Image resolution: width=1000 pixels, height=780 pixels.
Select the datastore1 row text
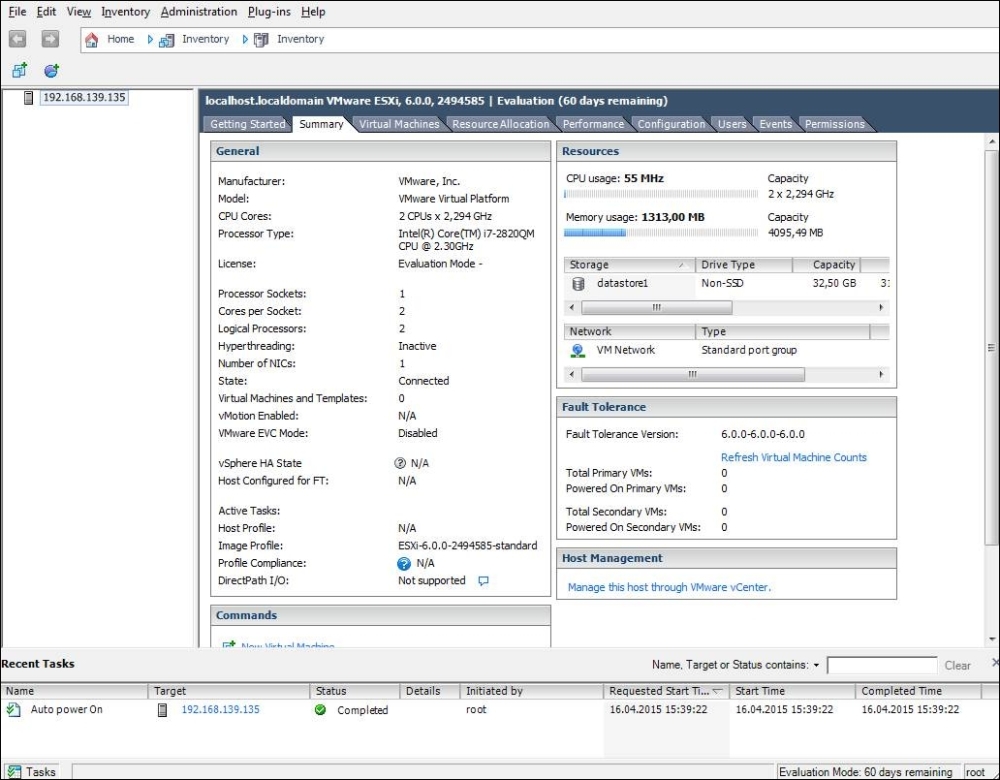coord(622,283)
